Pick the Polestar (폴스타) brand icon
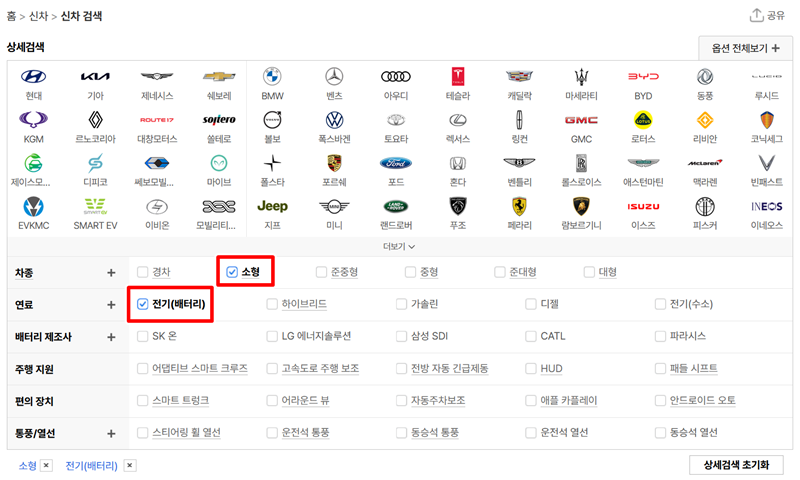This screenshot has height=480, width=800. [x=272, y=163]
